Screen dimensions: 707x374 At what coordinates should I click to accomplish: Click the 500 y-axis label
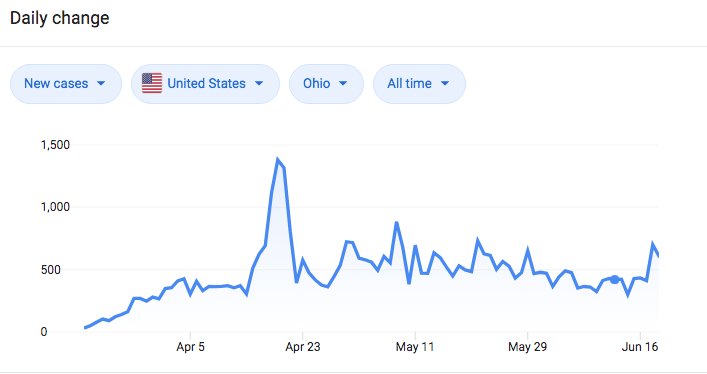(x=50, y=270)
